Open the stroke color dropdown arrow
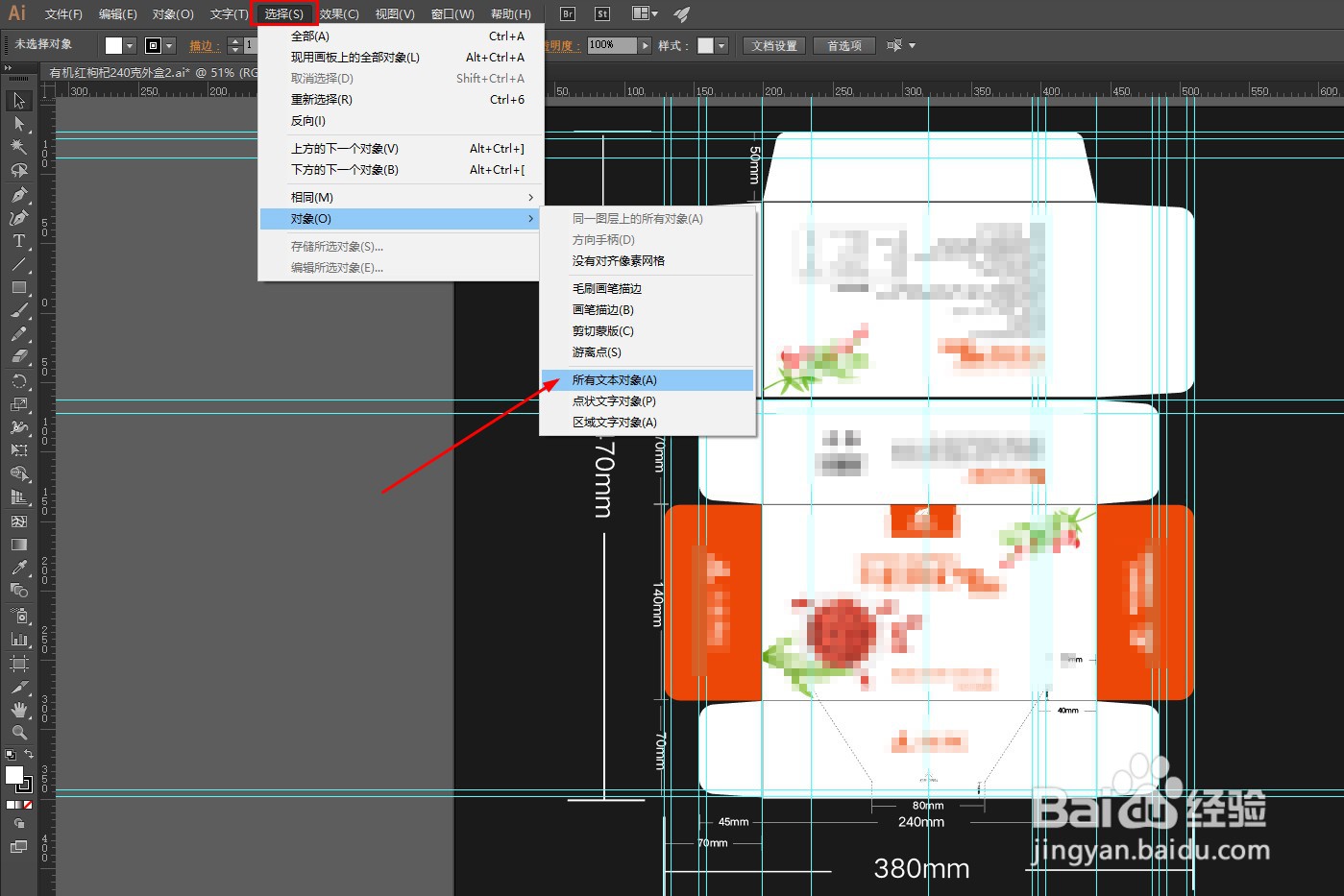This screenshot has width=1344, height=896. tap(170, 45)
